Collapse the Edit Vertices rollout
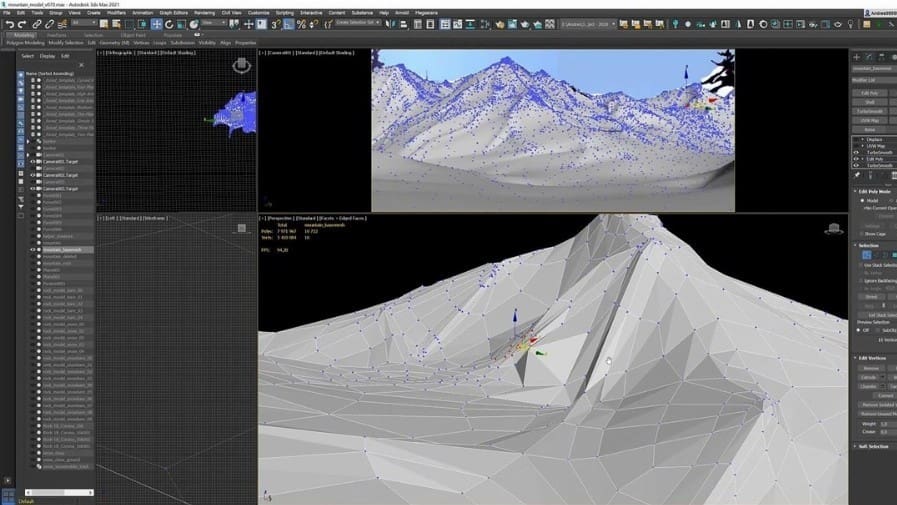The image size is (897, 505). (856, 358)
